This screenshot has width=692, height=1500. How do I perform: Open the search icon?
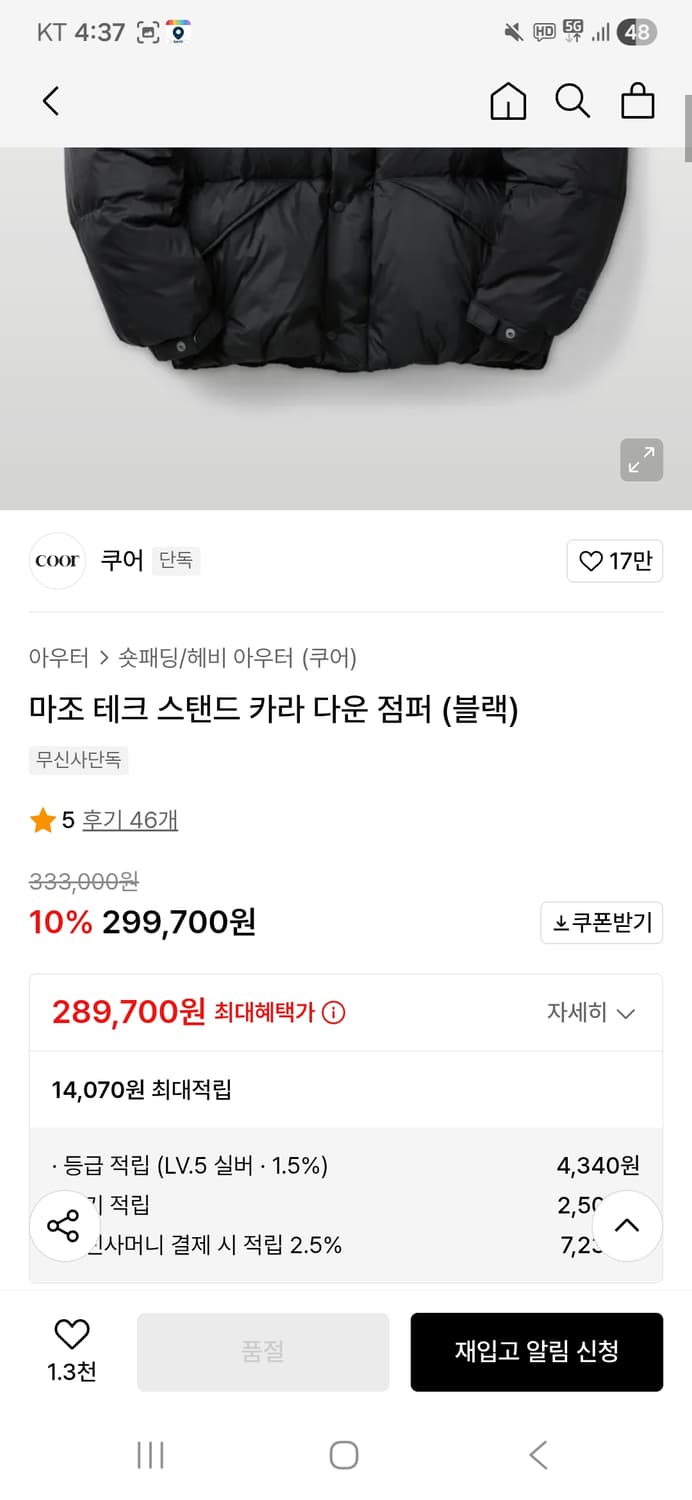point(572,101)
